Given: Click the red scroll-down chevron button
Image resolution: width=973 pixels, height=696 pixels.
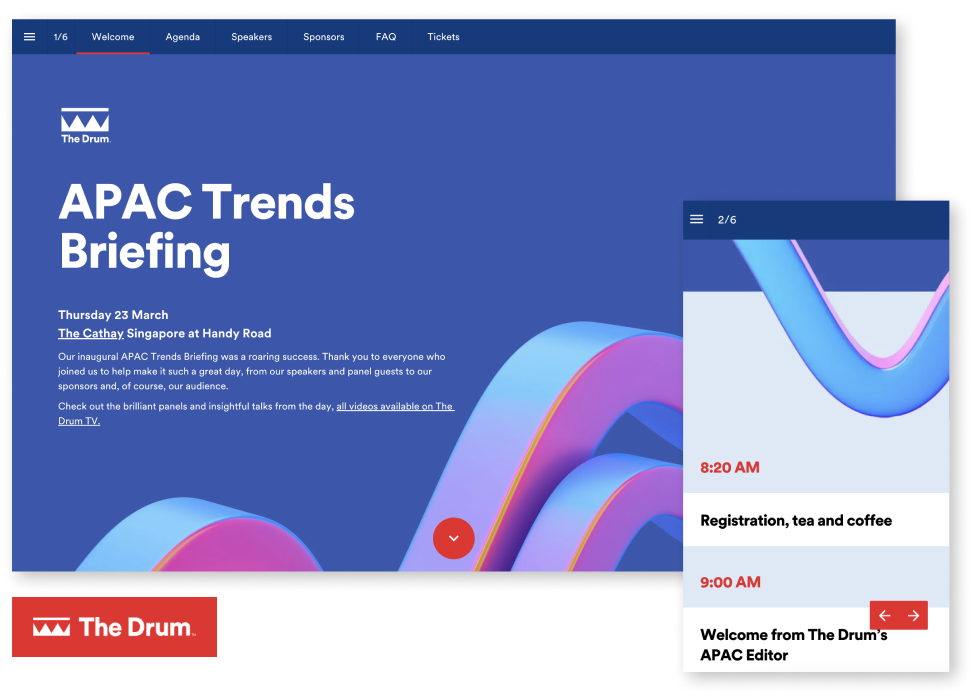Looking at the screenshot, I should click(453, 538).
